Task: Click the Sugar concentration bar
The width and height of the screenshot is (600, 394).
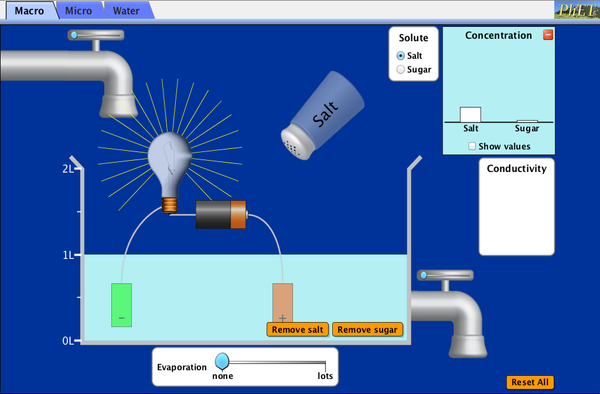Action: [527, 121]
